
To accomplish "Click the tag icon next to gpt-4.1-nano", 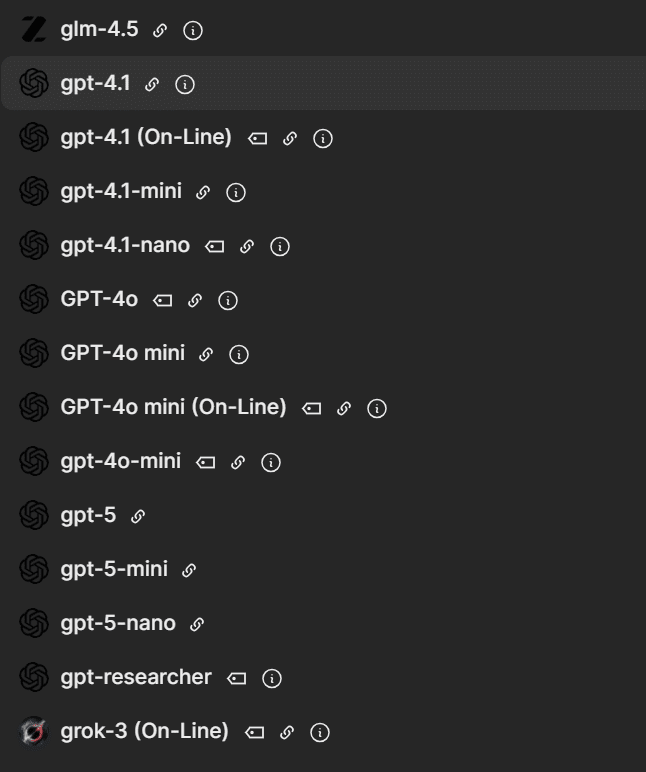I will click(215, 246).
